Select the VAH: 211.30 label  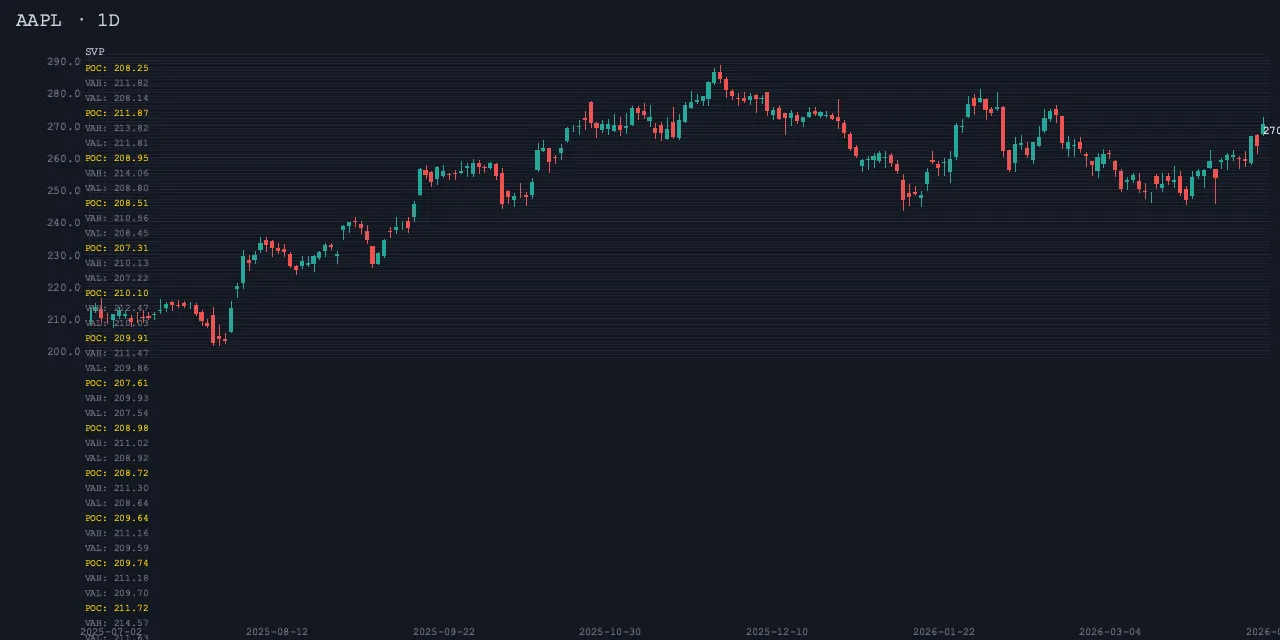[x=117, y=488]
